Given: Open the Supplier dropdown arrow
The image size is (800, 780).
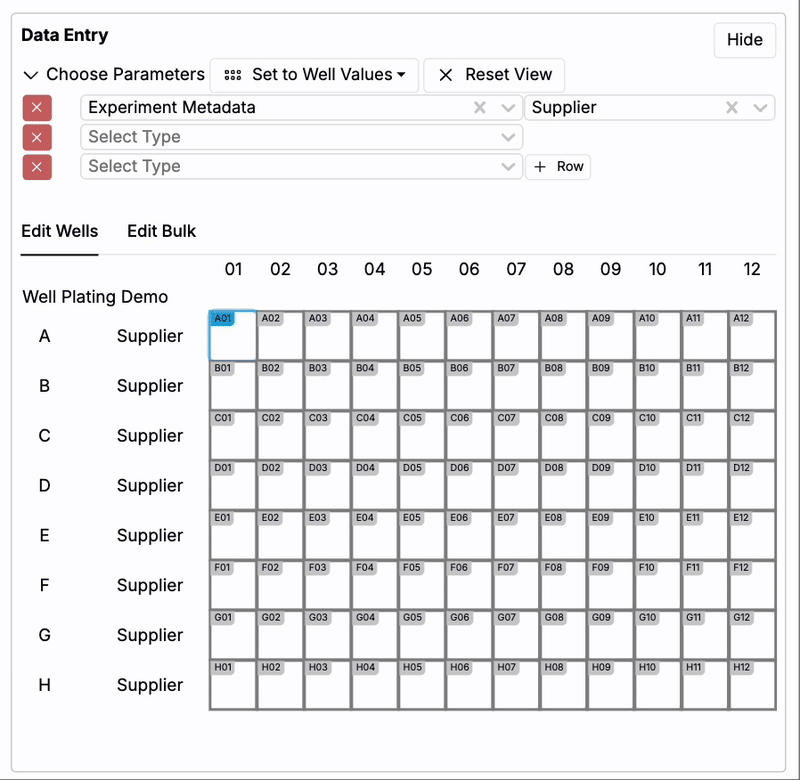Looking at the screenshot, I should pyautogui.click(x=761, y=108).
